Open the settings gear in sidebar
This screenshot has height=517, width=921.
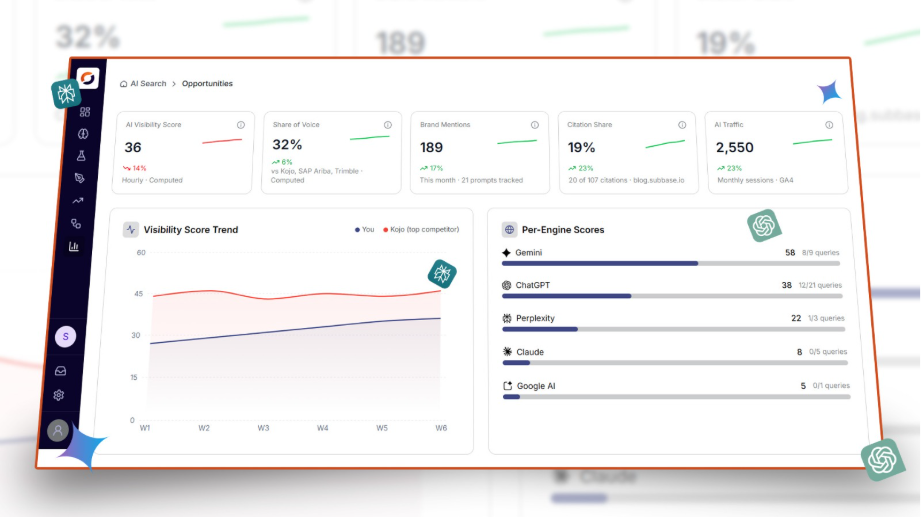(59, 395)
